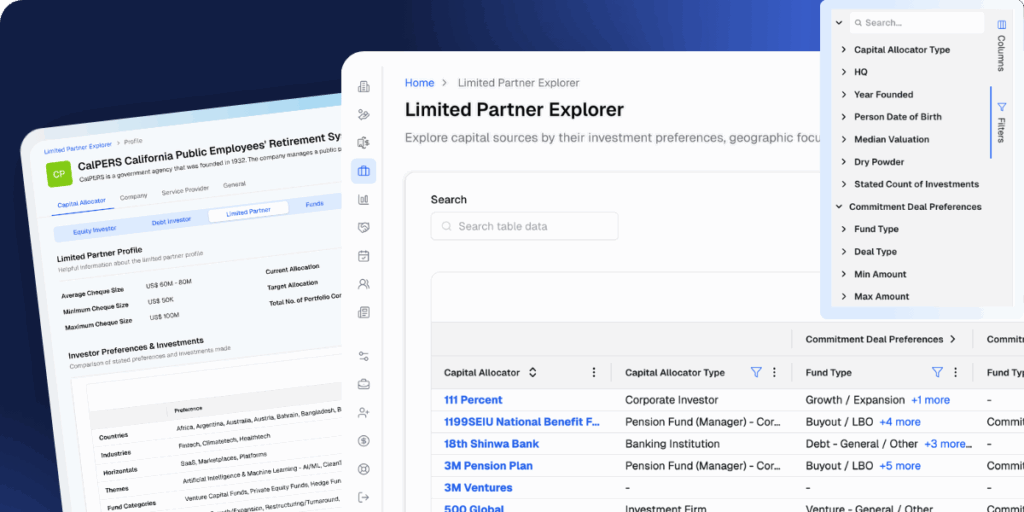Click the logout arrow icon in sidebar
This screenshot has width=1024, height=512.
coord(364,498)
